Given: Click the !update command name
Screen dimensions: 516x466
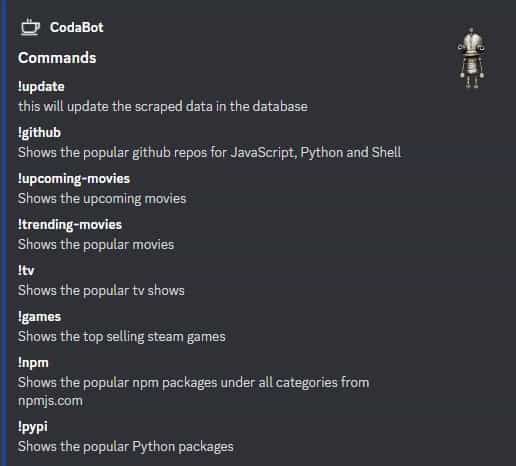Looking at the screenshot, I should point(41,87).
